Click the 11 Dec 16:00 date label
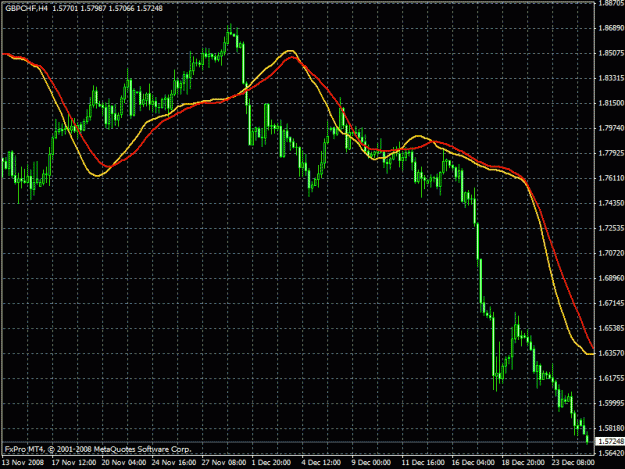Image resolution: width=625 pixels, height=469 pixels. click(x=424, y=463)
